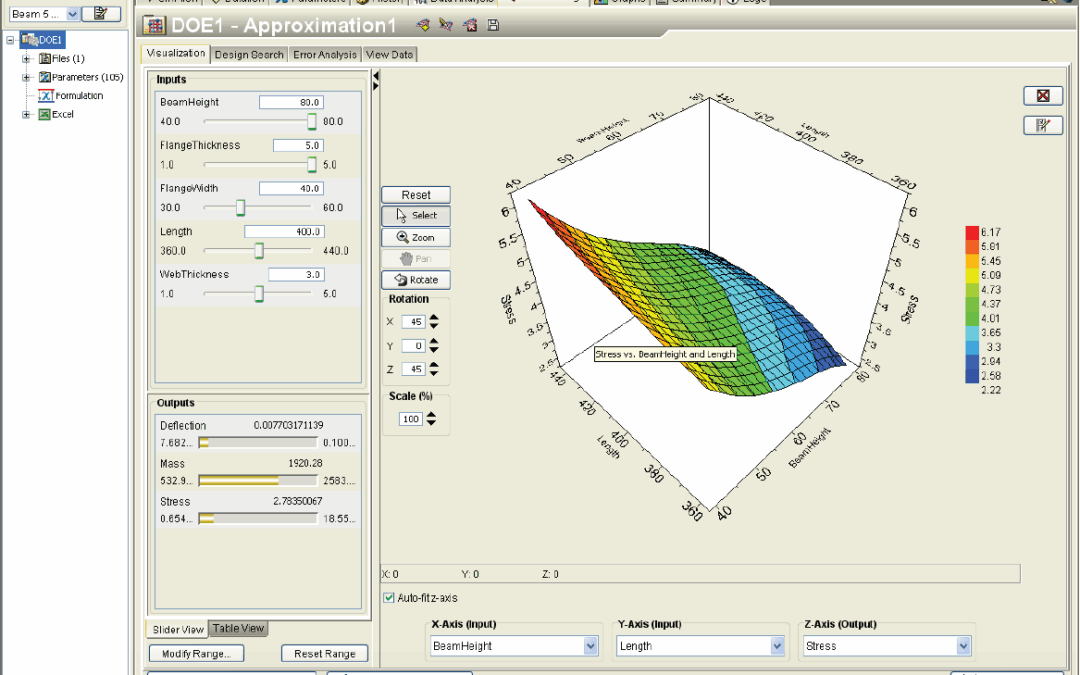
Task: Activate the Rotate tool
Action: tap(416, 280)
